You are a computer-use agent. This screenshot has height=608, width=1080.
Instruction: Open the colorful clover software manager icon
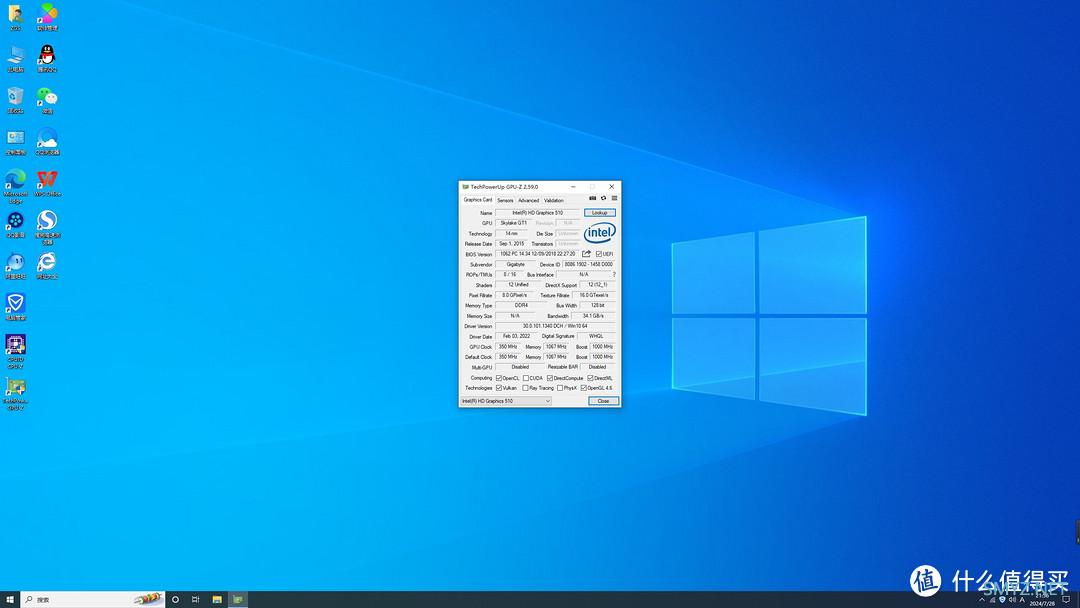click(47, 17)
